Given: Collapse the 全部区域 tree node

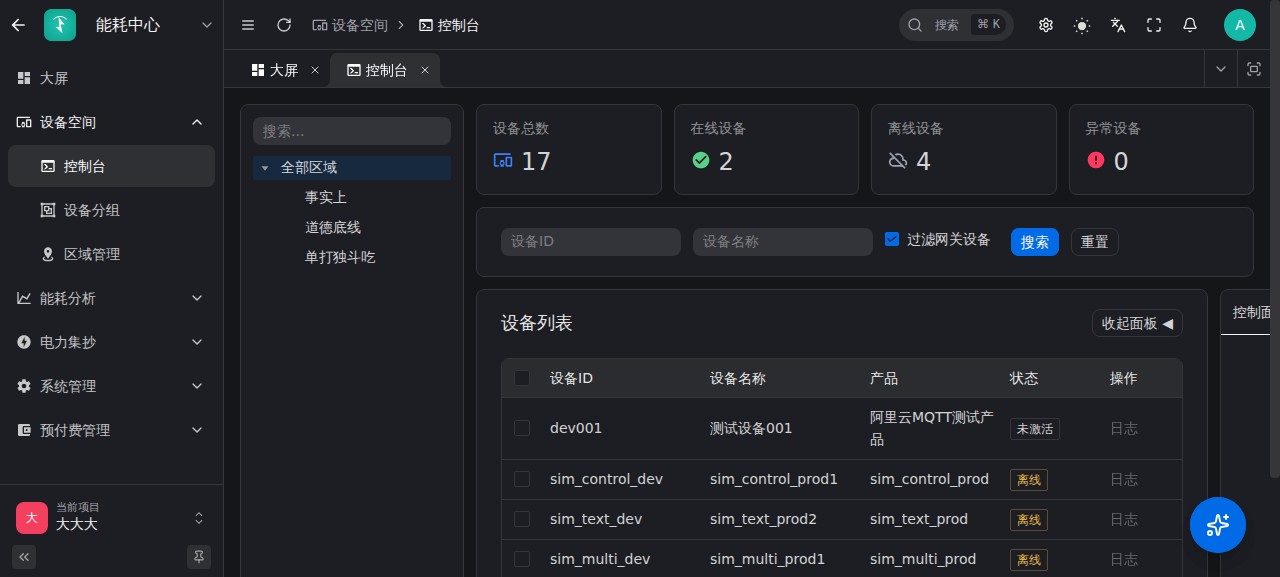Looking at the screenshot, I should (x=265, y=168).
